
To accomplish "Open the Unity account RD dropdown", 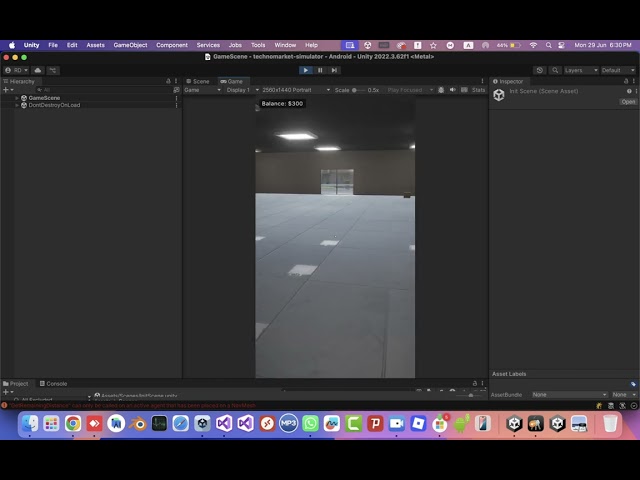I will point(16,70).
